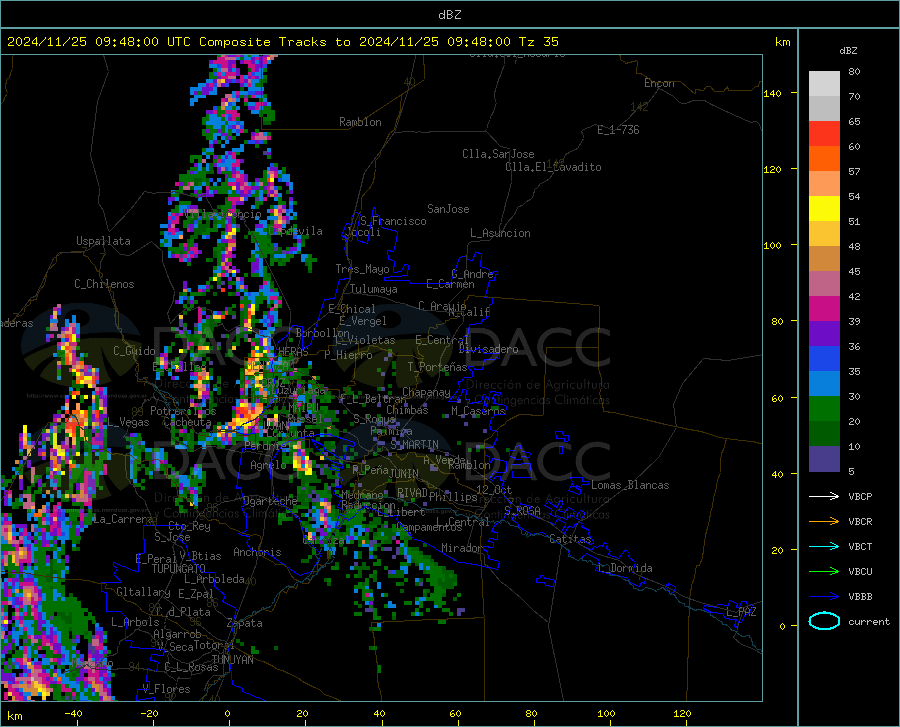The width and height of the screenshot is (900, 727).
Task: Click the 'Lomas_Blancas' map label
Action: point(630,485)
